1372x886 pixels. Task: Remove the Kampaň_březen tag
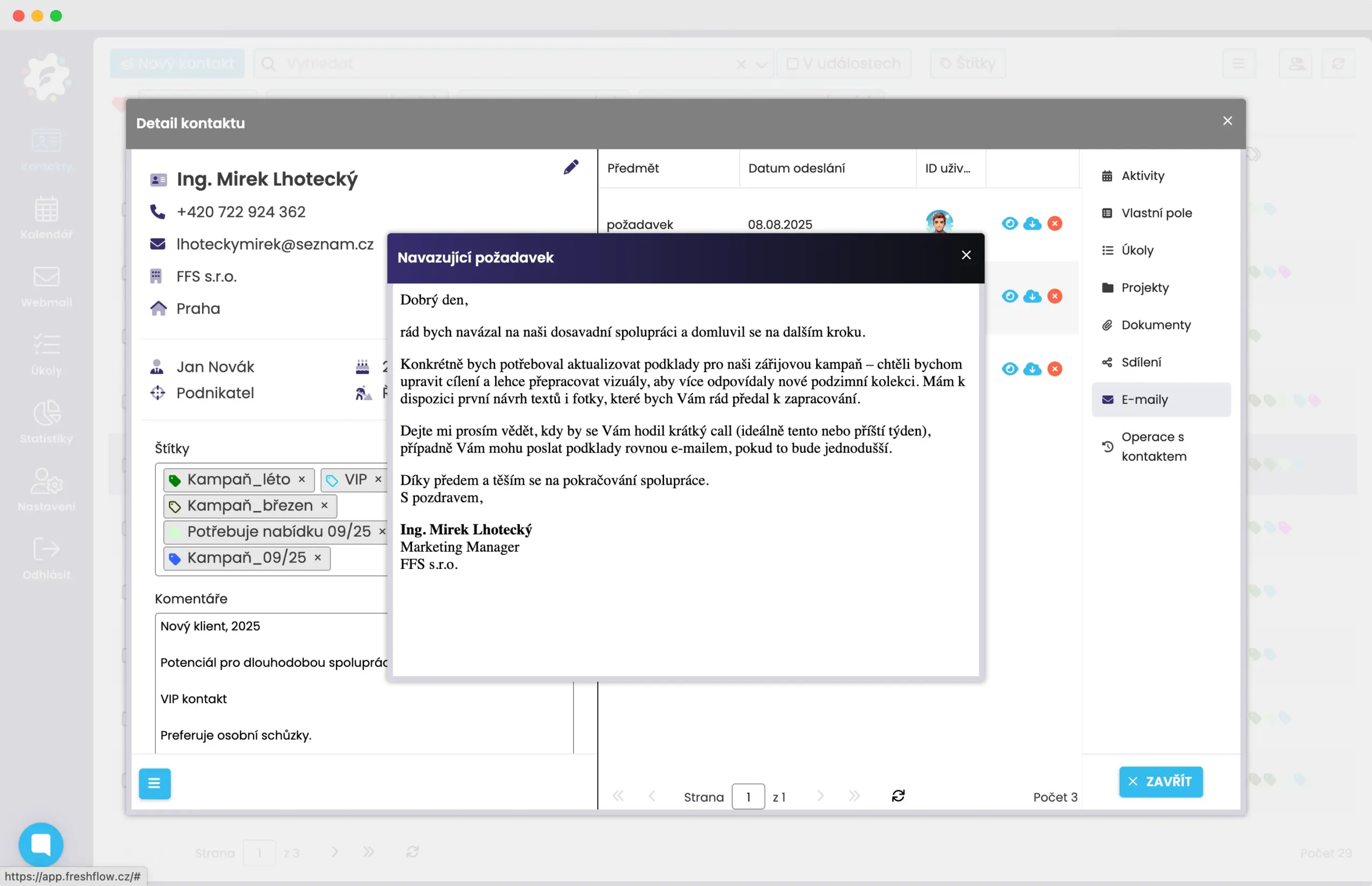[324, 505]
